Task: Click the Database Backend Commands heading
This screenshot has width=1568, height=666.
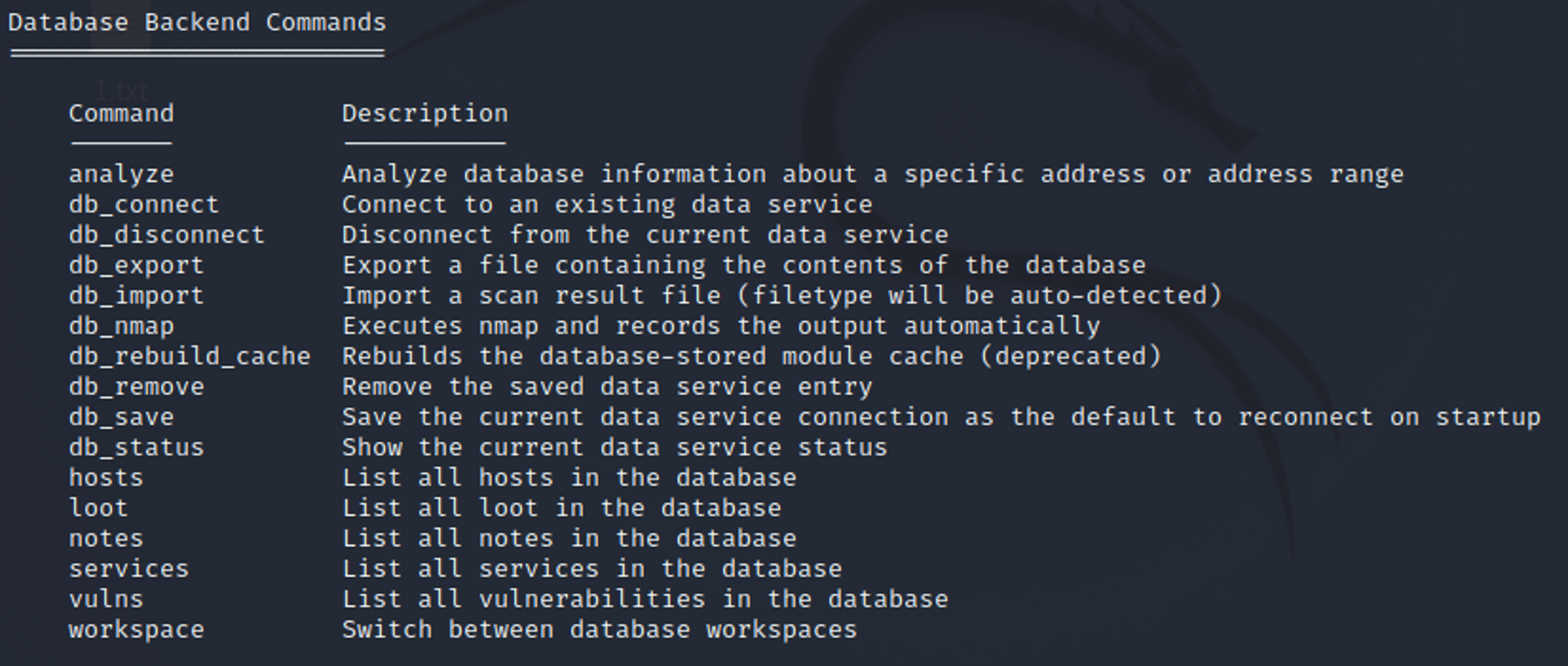Action: pos(197,23)
